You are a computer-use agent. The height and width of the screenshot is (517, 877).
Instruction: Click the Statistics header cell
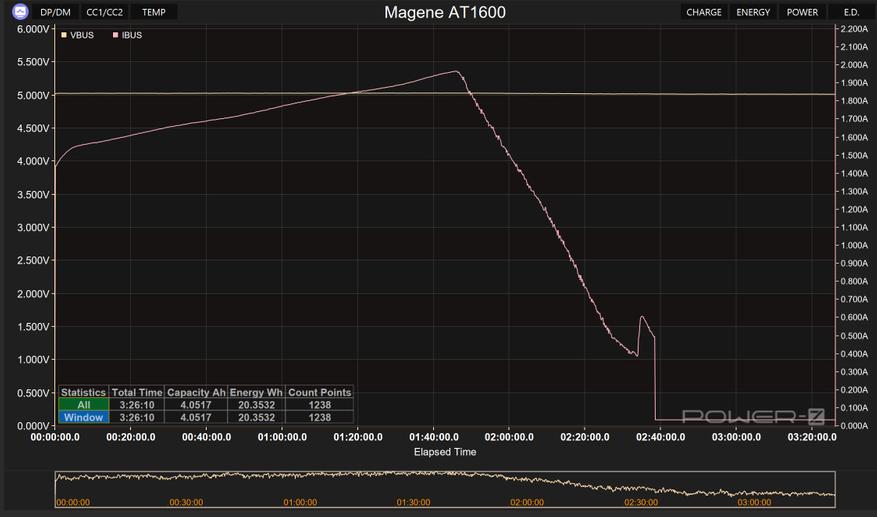[x=83, y=392]
